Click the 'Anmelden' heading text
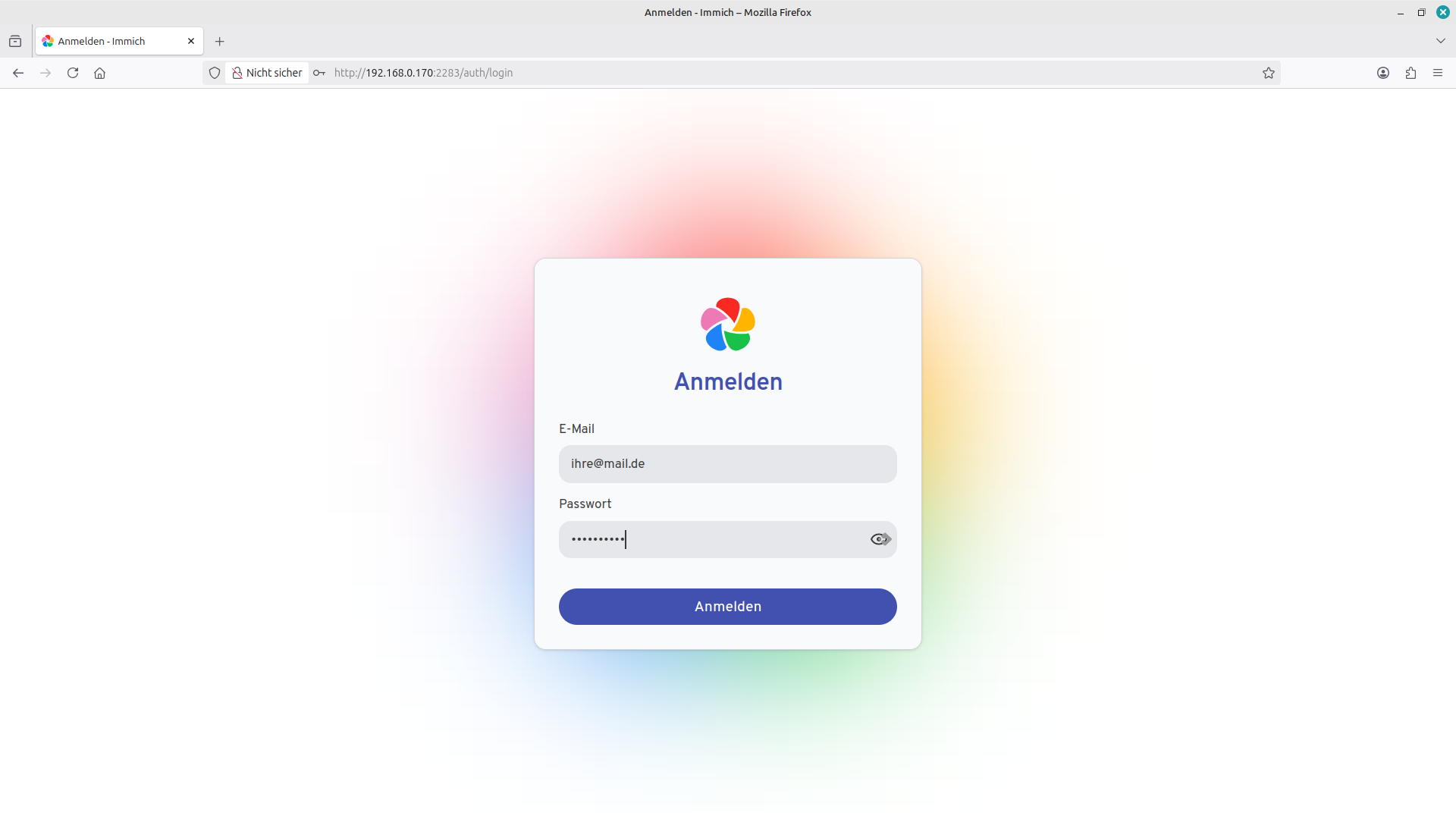1456x819 pixels. click(728, 381)
